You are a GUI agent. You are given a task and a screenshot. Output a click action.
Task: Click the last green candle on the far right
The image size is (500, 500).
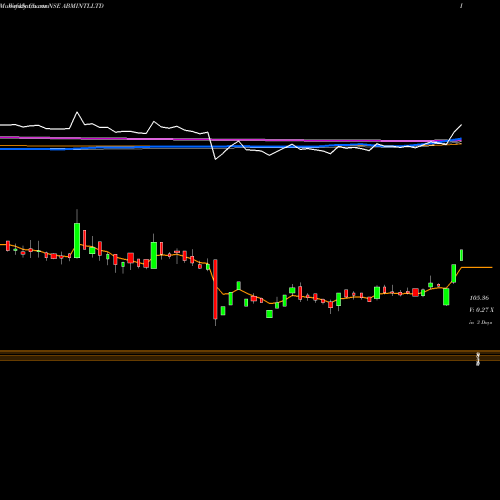[x=462, y=255]
